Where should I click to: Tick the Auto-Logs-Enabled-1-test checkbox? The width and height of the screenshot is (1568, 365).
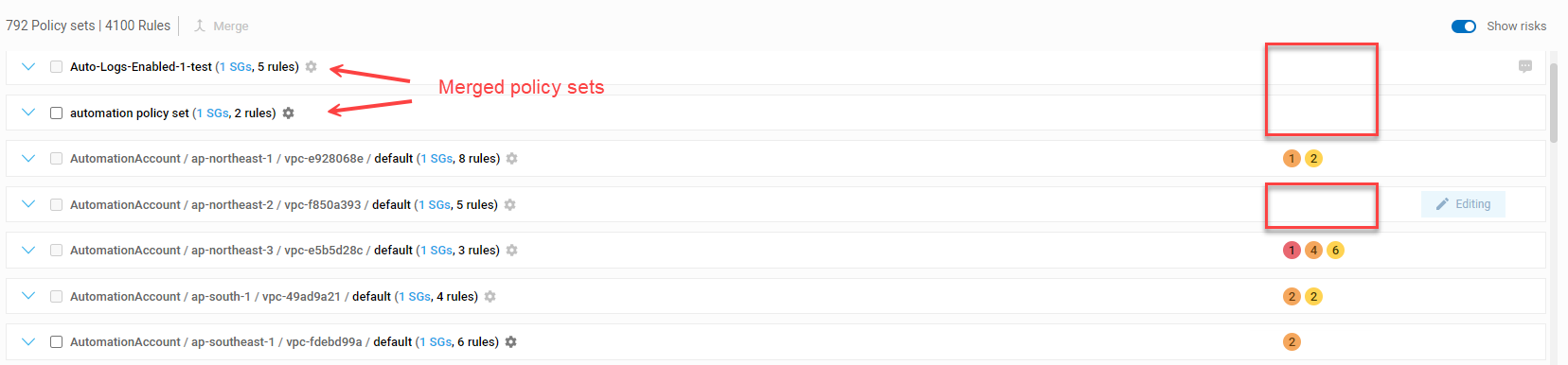click(56, 67)
